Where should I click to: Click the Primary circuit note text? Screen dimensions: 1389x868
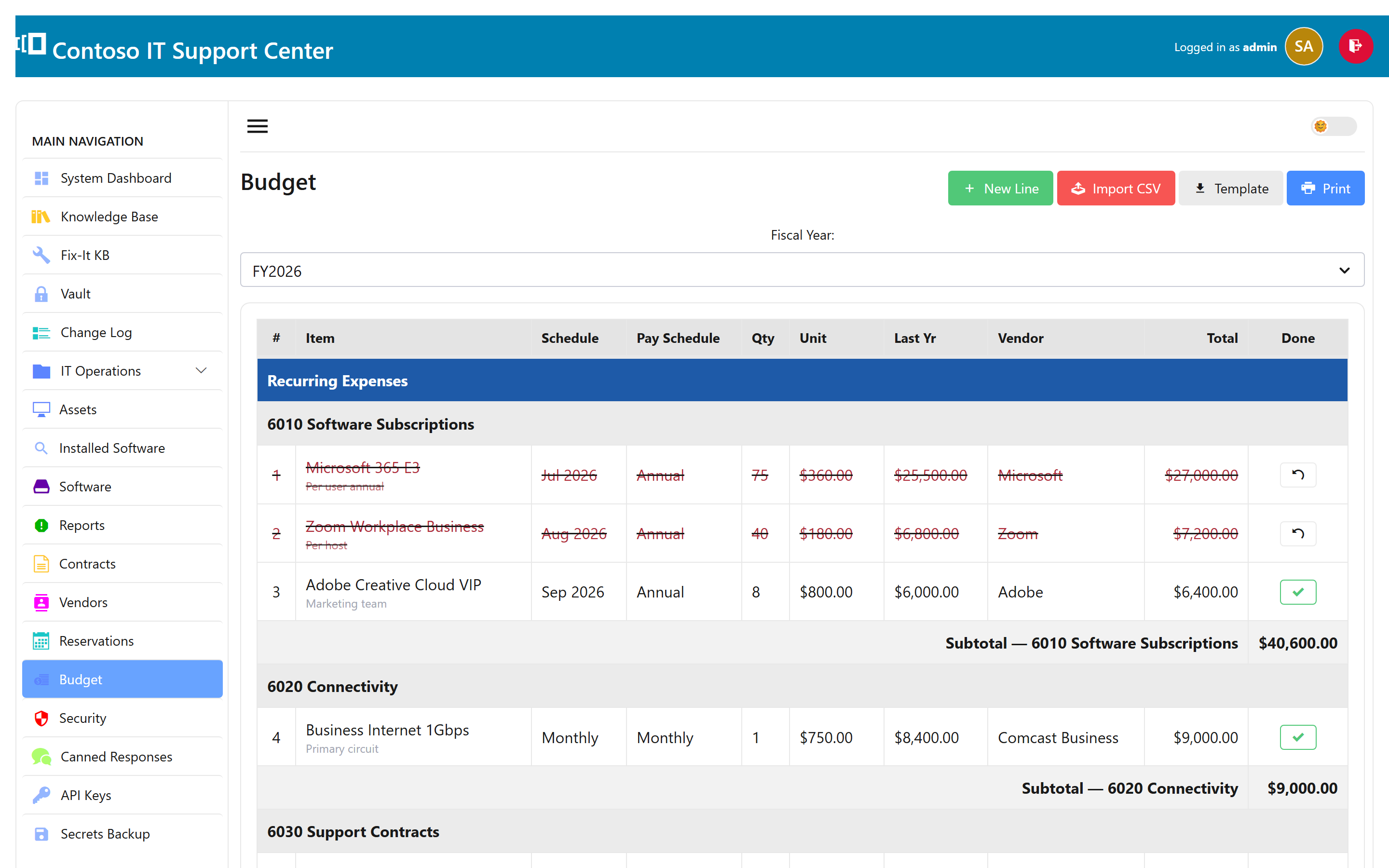342,748
